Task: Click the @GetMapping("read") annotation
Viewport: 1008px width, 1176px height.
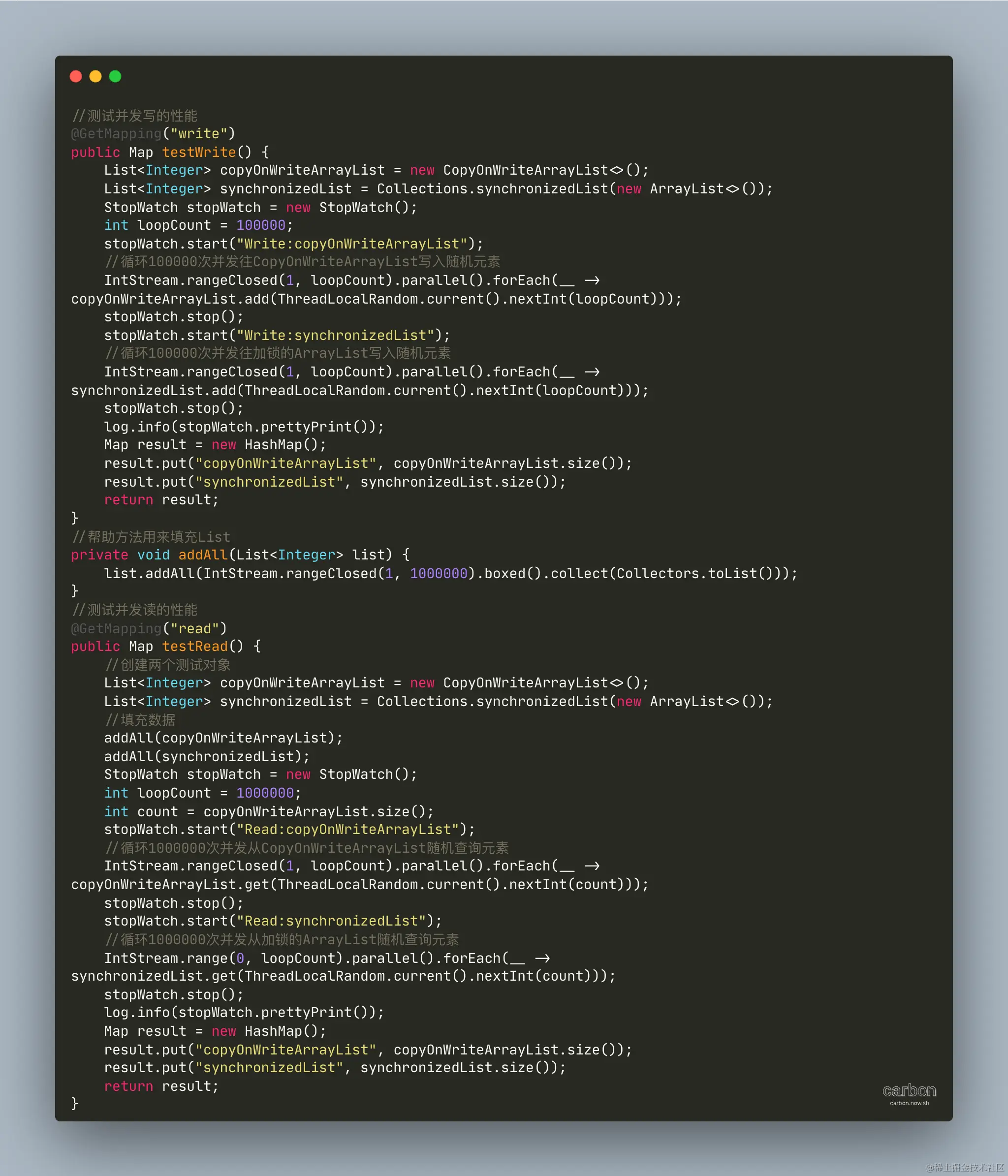Action: click(149, 628)
